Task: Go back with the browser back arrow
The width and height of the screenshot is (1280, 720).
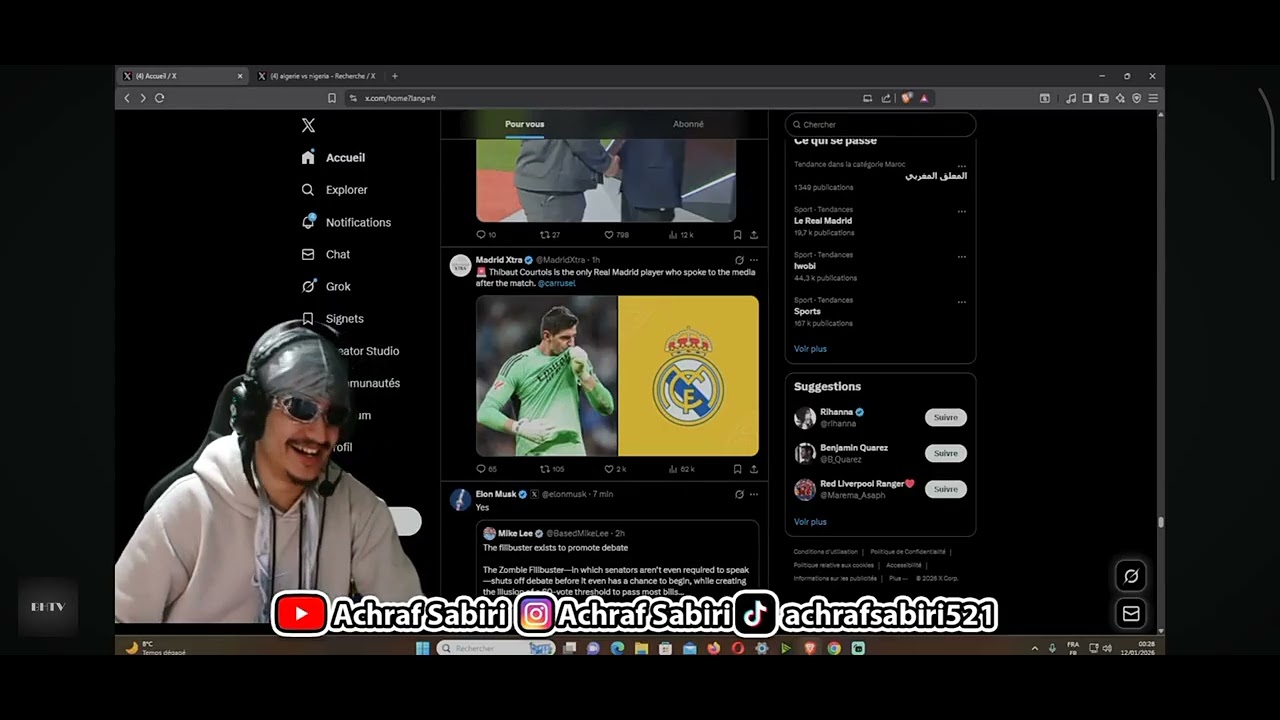Action: (127, 98)
